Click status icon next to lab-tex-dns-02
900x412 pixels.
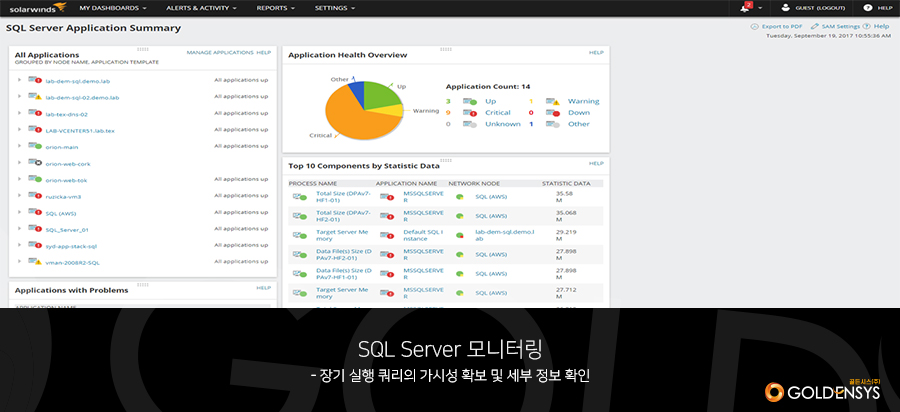[x=35, y=114]
